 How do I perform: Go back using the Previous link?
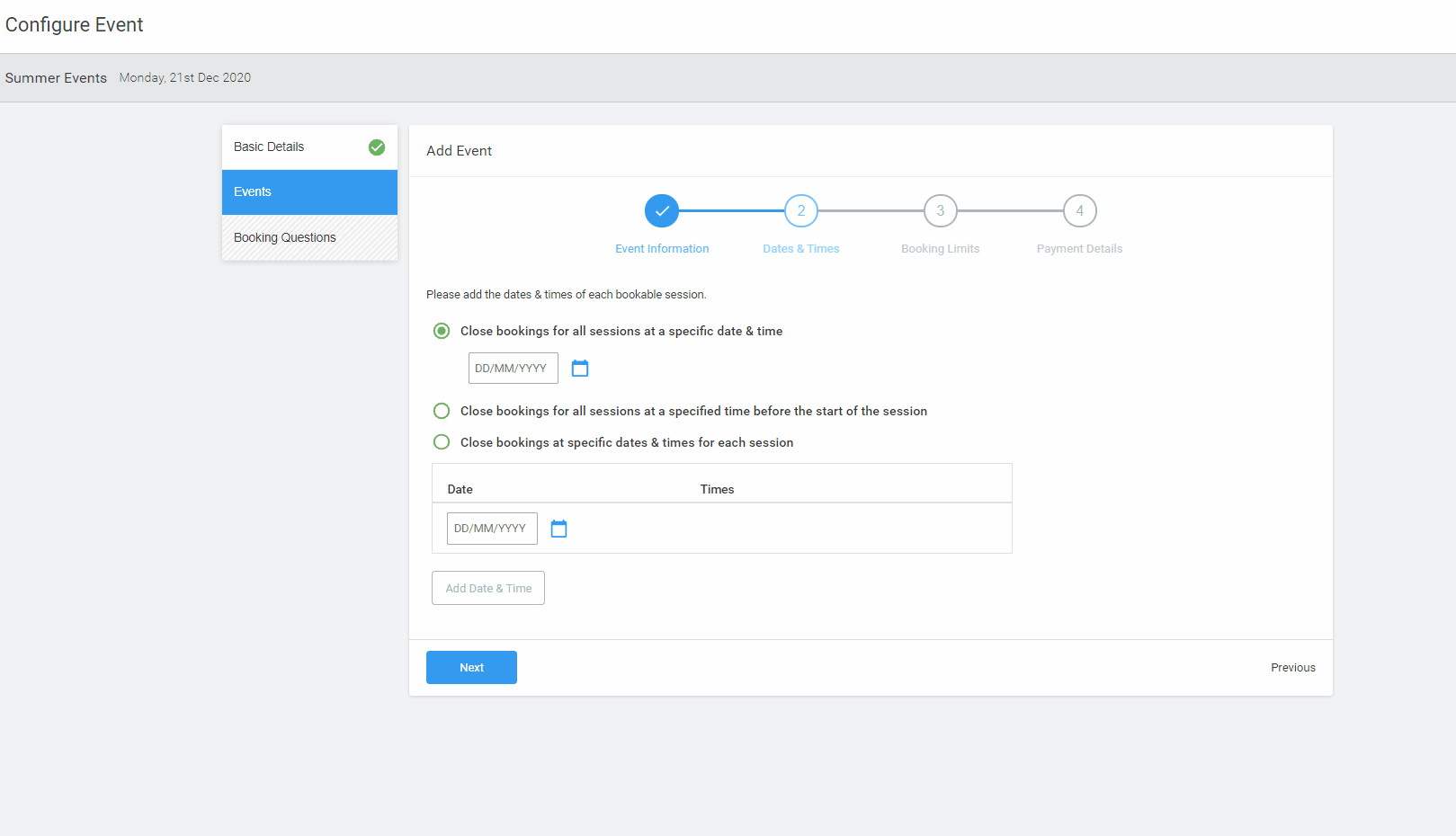(1292, 668)
